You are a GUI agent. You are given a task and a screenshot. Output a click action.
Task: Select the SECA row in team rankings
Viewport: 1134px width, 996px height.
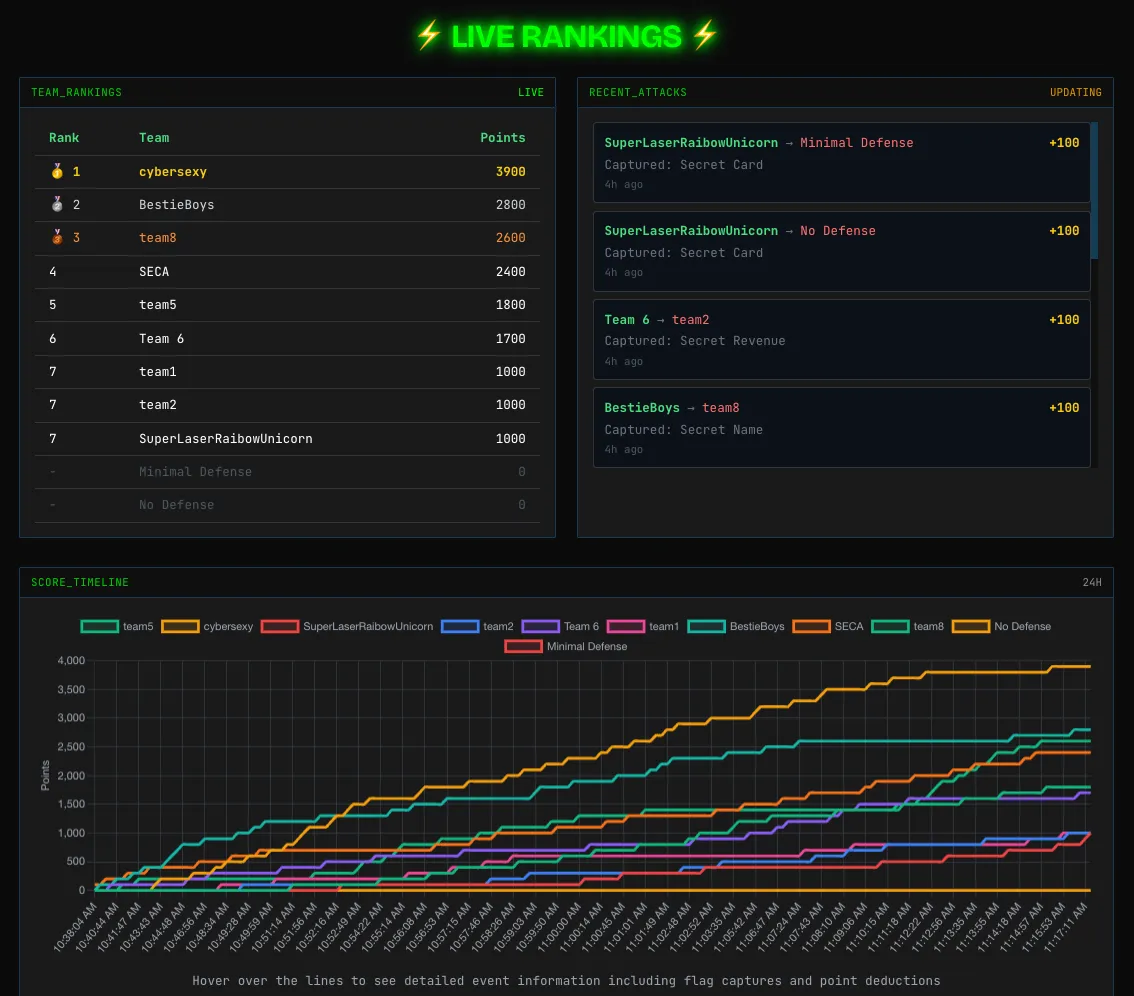[x=287, y=272]
